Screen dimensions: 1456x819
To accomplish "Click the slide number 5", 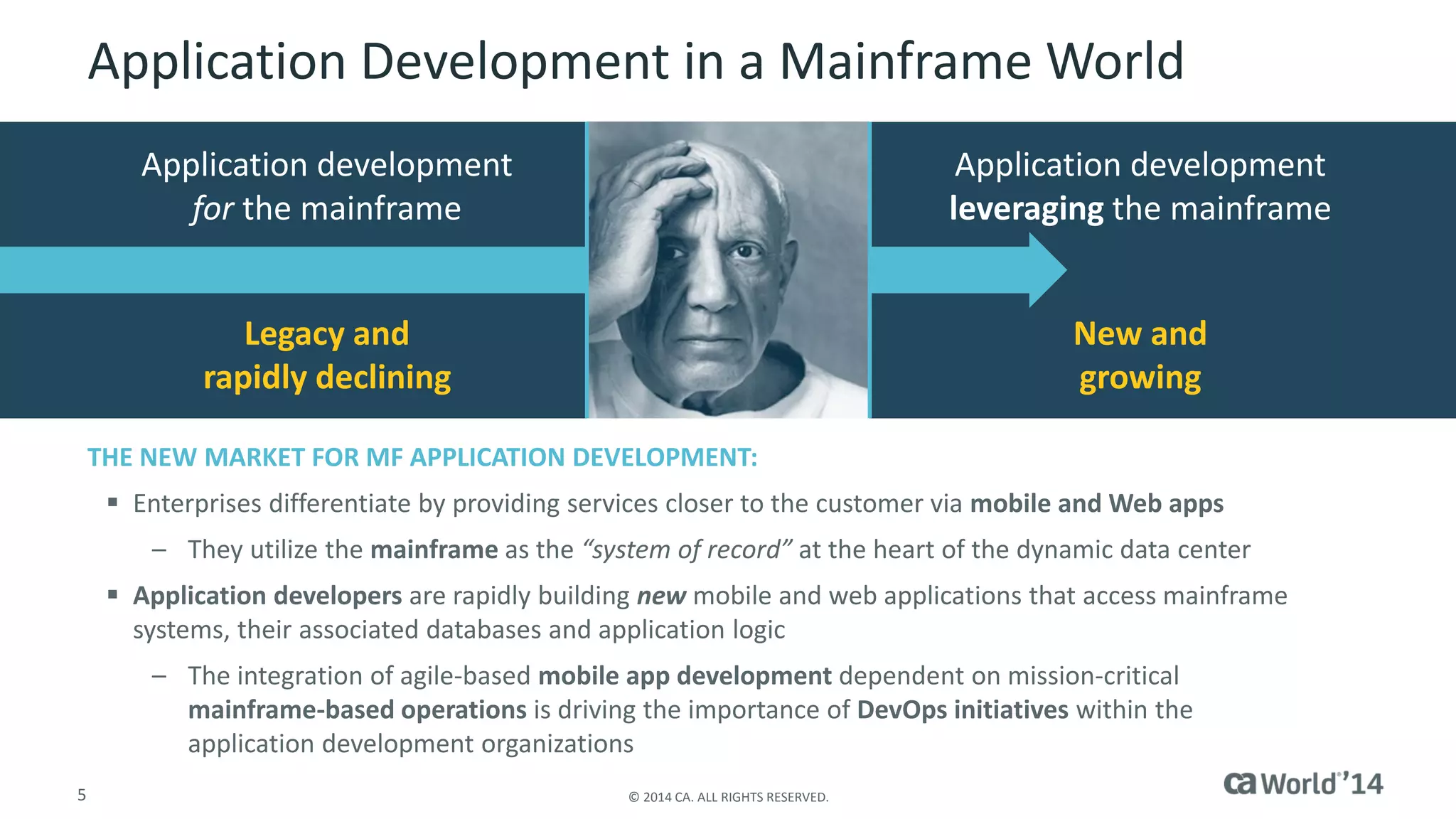I will pyautogui.click(x=82, y=795).
